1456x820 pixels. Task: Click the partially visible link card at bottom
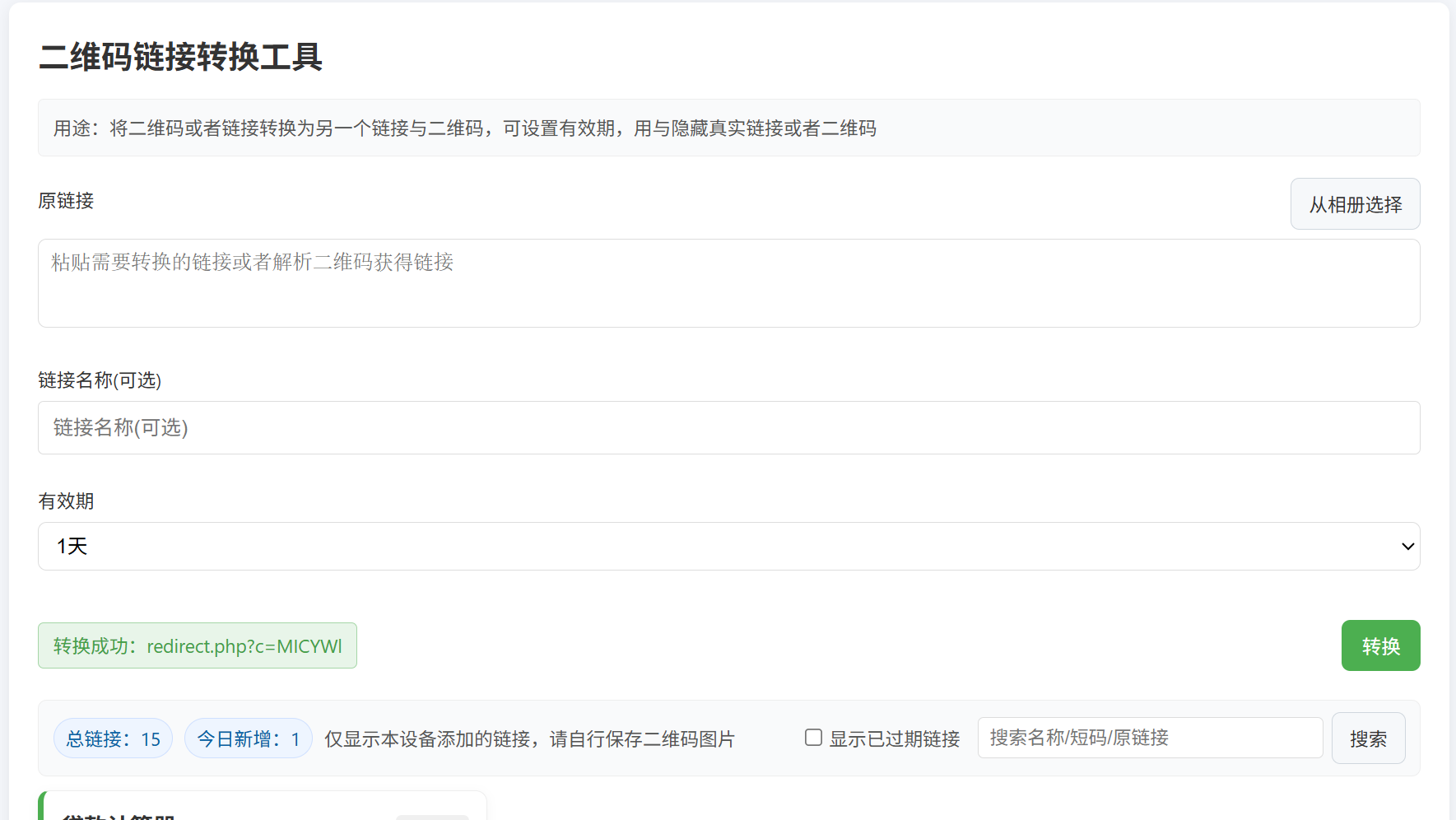point(262,808)
